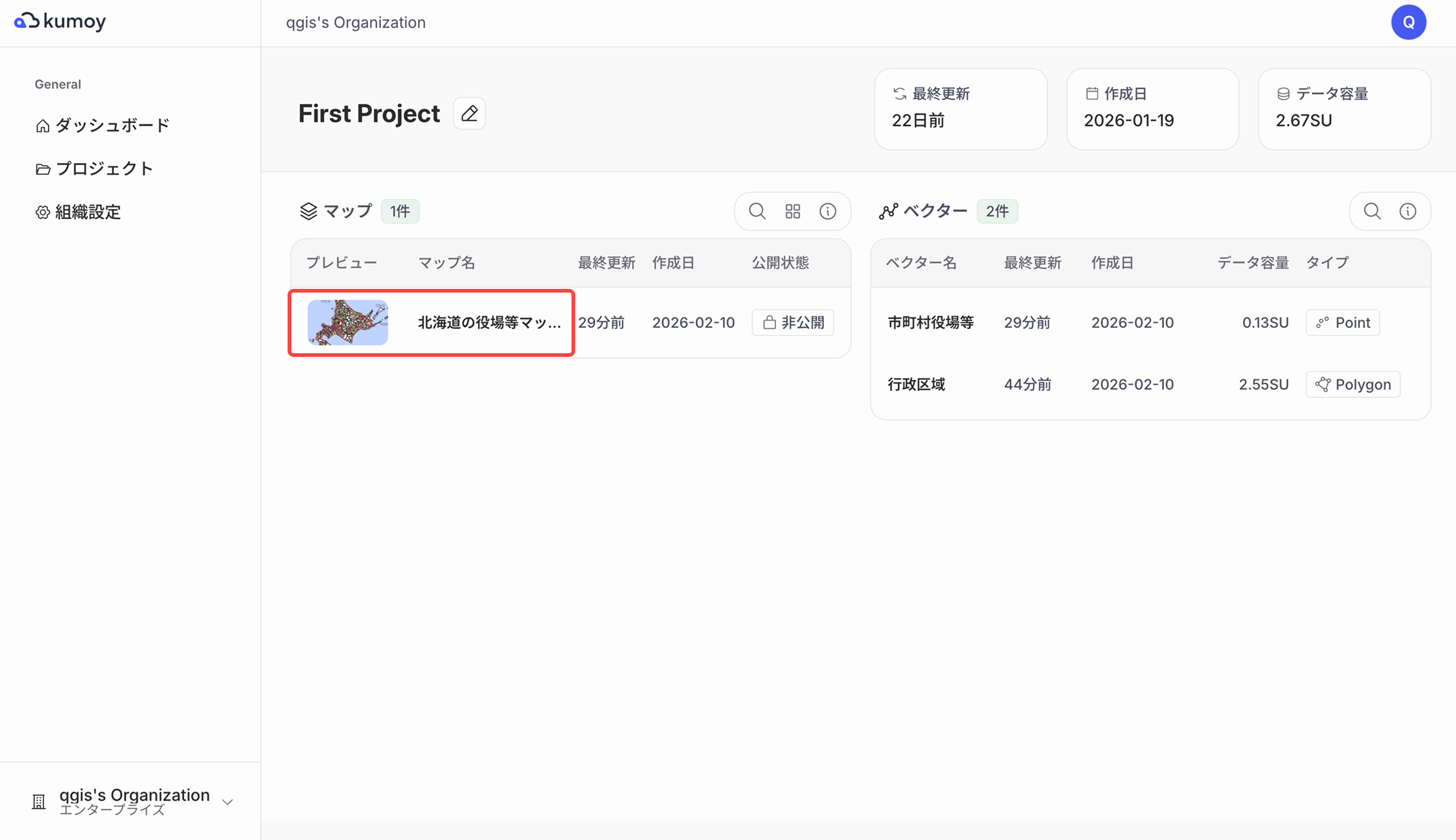
Task: Click the info icon in ベクター panel
Action: click(1407, 211)
